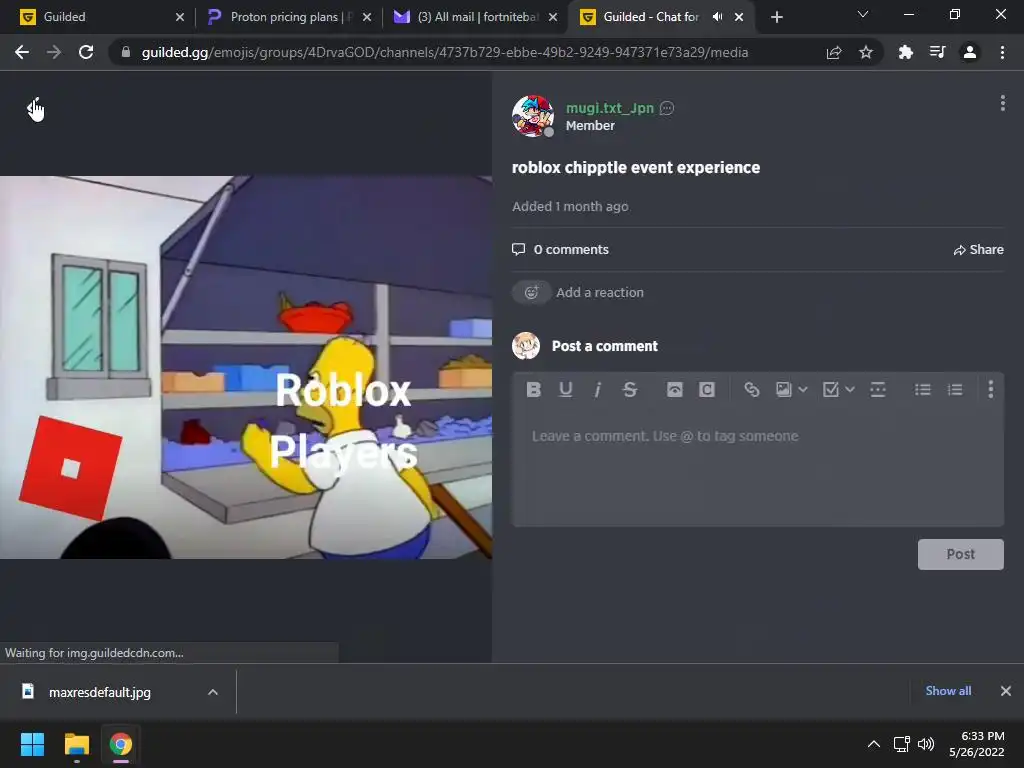Open downloaded maxresdefault.jpg file

pos(100,692)
